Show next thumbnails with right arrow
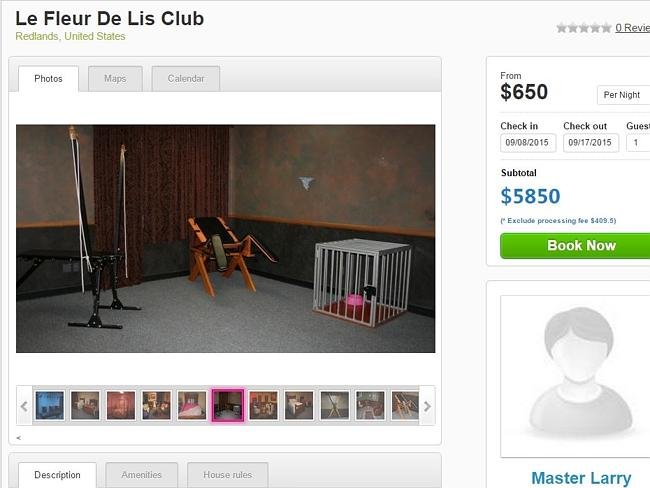650x488 pixels. pos(427,406)
